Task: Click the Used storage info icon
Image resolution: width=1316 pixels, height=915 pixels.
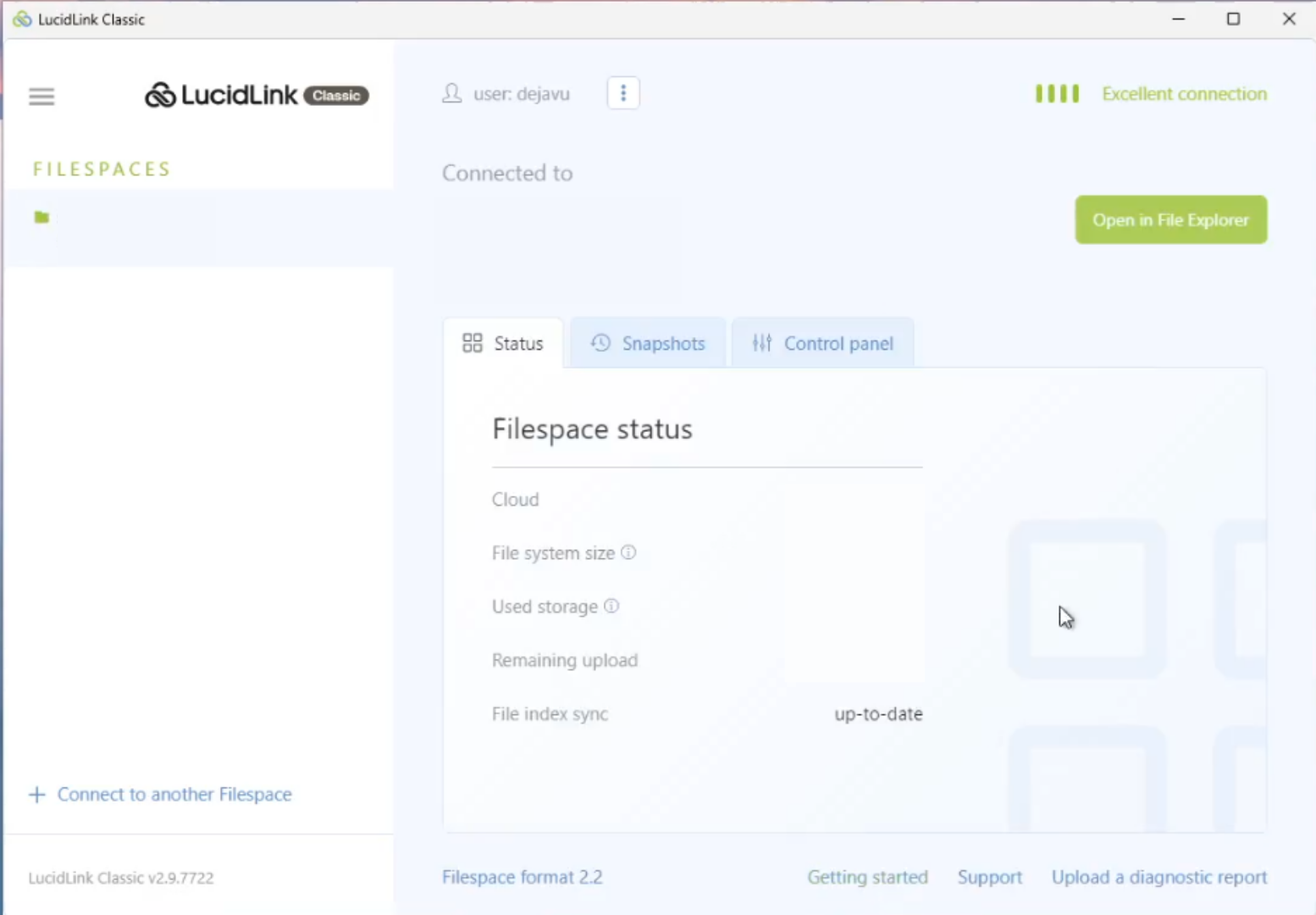Action: tap(611, 606)
